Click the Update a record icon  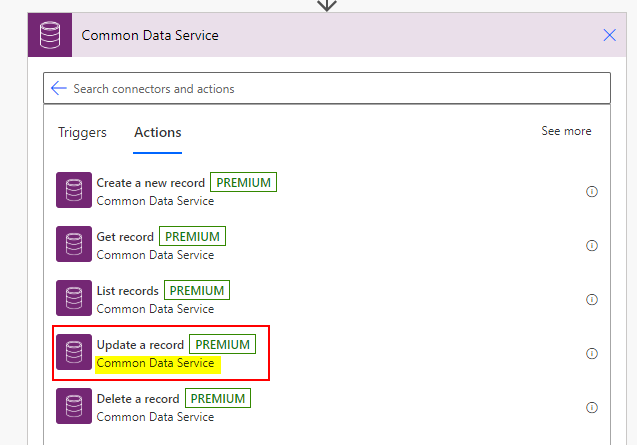pyautogui.click(x=73, y=353)
